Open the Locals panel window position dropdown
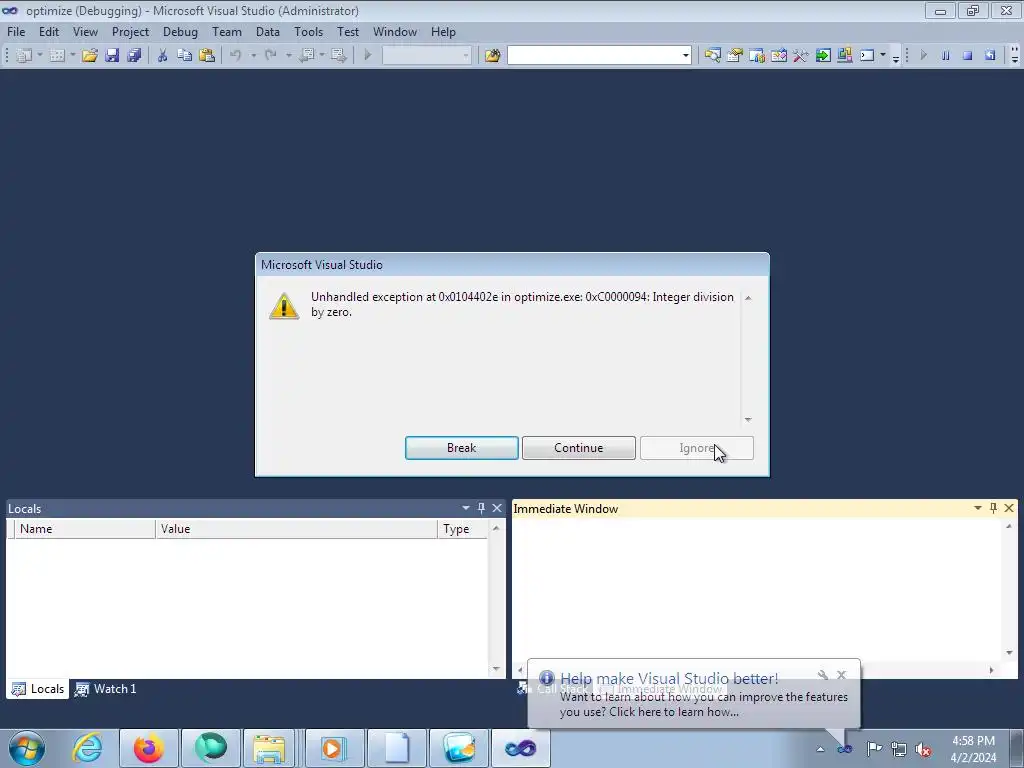Viewport: 1024px width, 768px height. pos(466,508)
